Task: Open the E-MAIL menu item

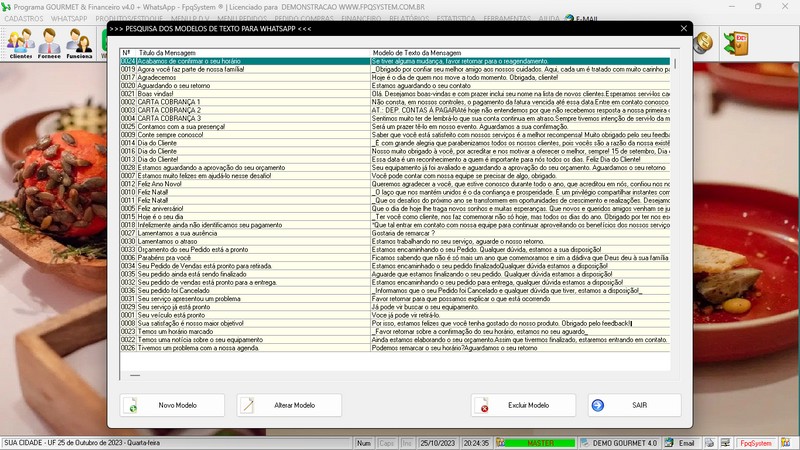Action: [581, 18]
